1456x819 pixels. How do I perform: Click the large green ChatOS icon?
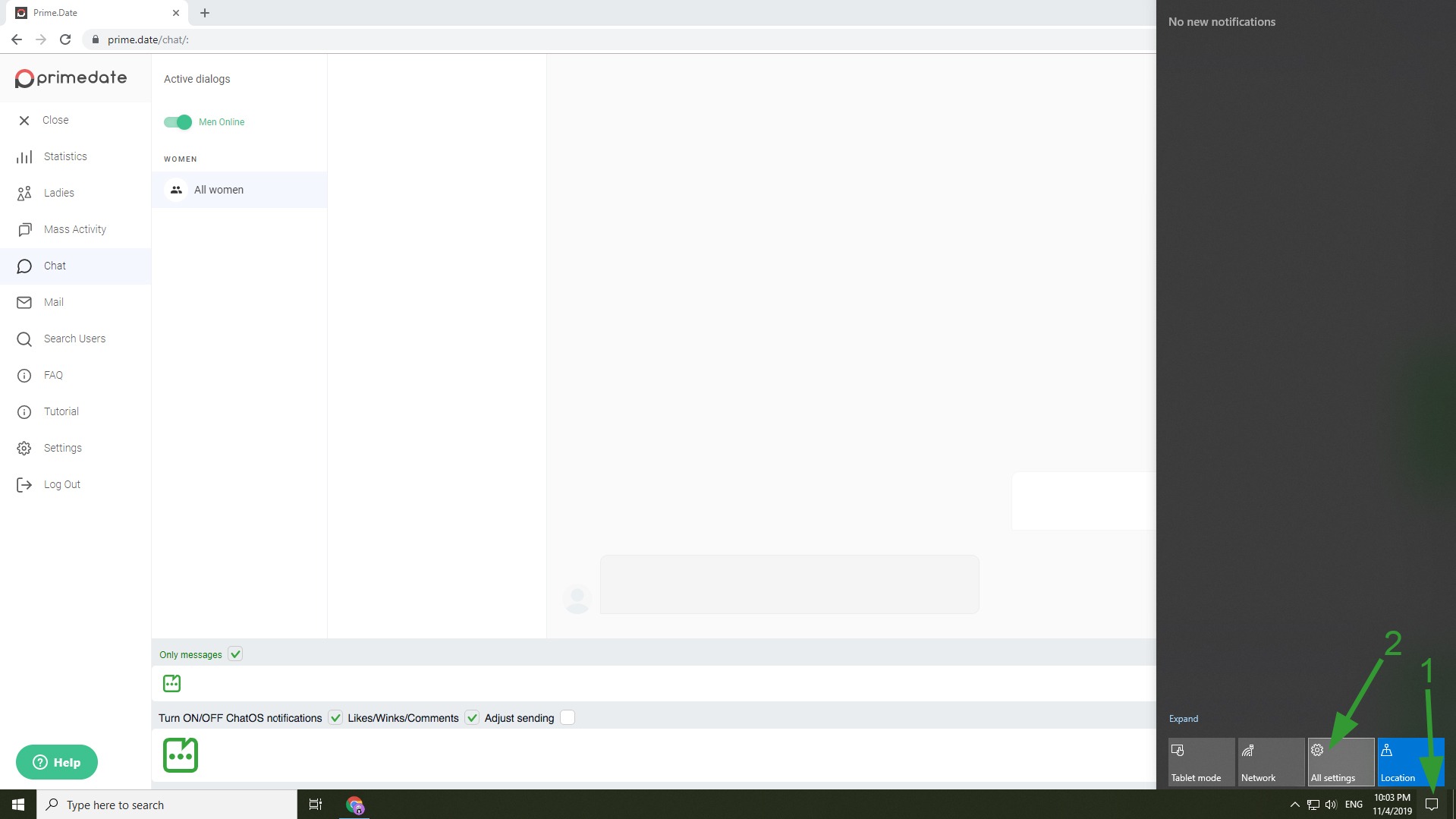pyautogui.click(x=181, y=755)
